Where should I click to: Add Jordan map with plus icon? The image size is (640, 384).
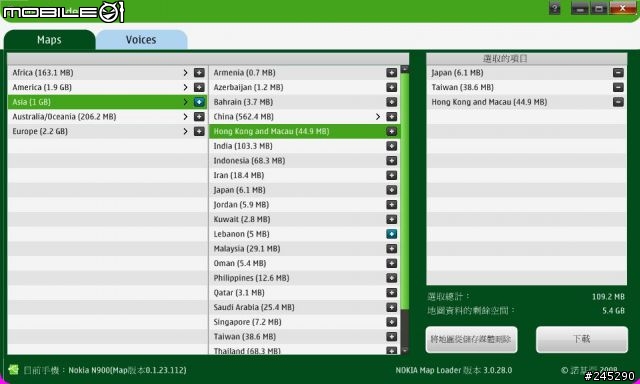391,205
